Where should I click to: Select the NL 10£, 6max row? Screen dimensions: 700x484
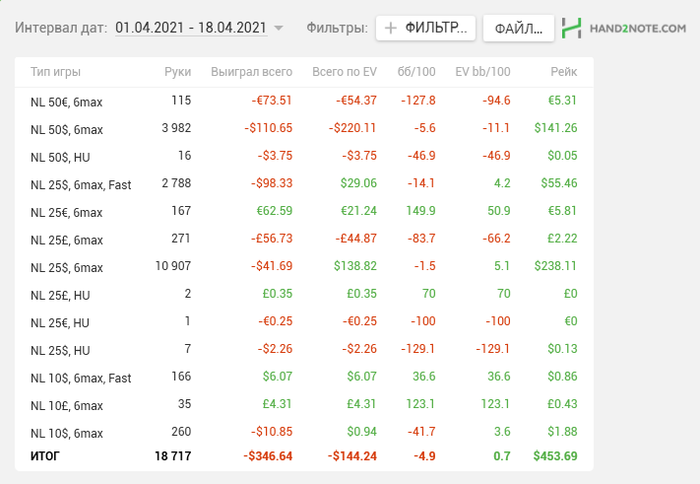(304, 406)
